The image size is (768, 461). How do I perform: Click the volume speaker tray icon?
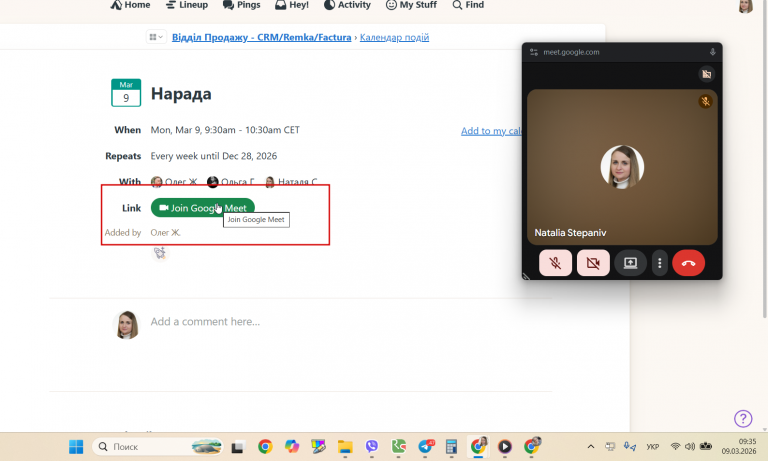(690, 446)
